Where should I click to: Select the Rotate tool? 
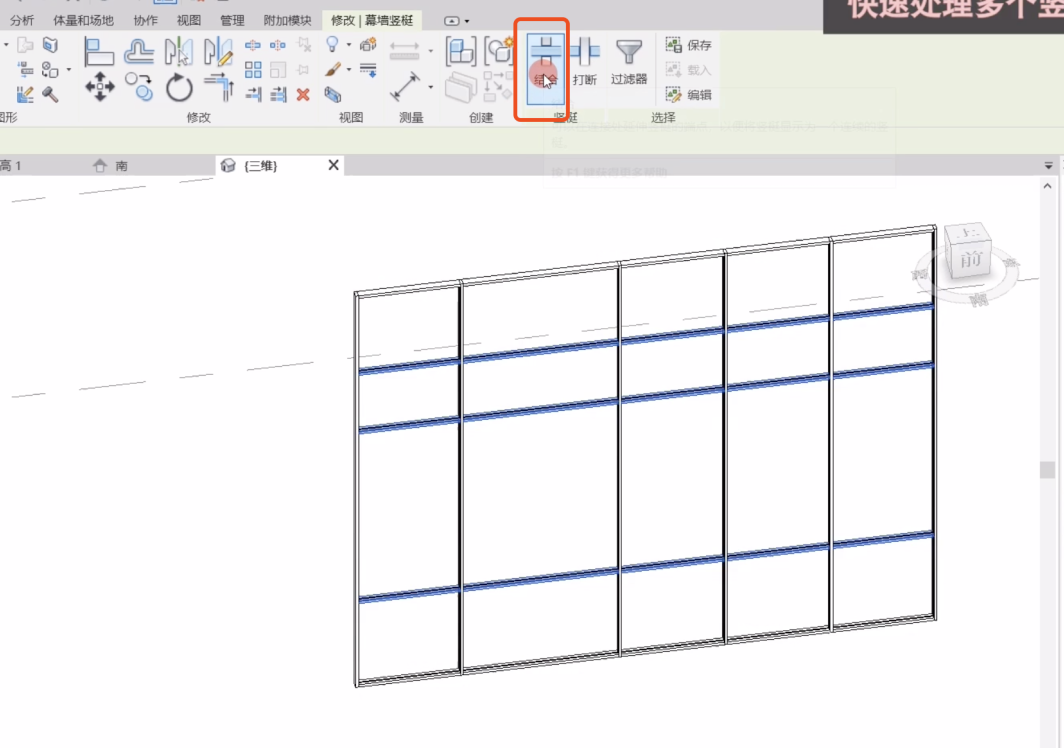point(179,88)
